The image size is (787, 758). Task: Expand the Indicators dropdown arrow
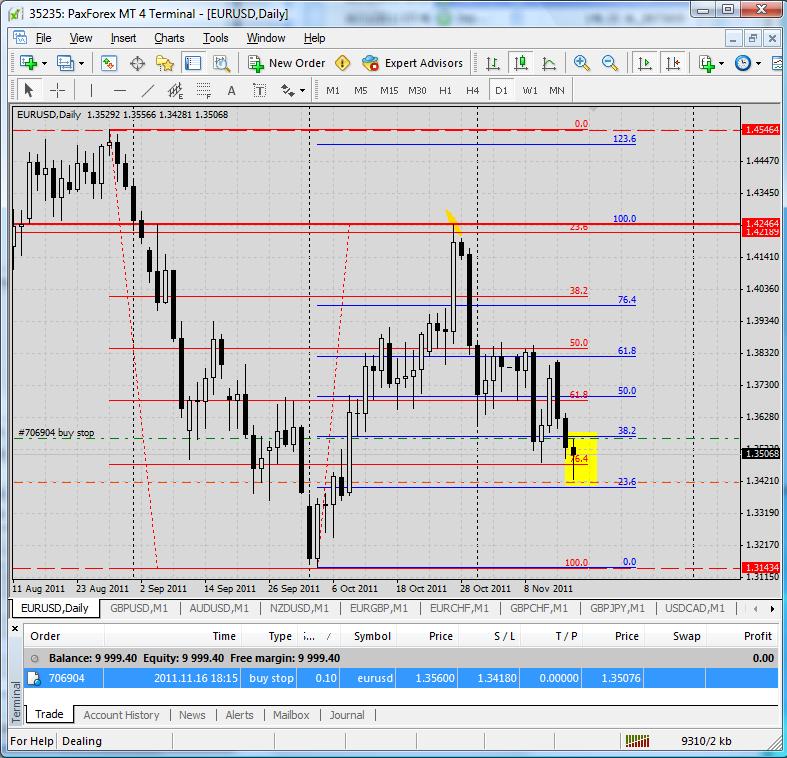click(722, 63)
